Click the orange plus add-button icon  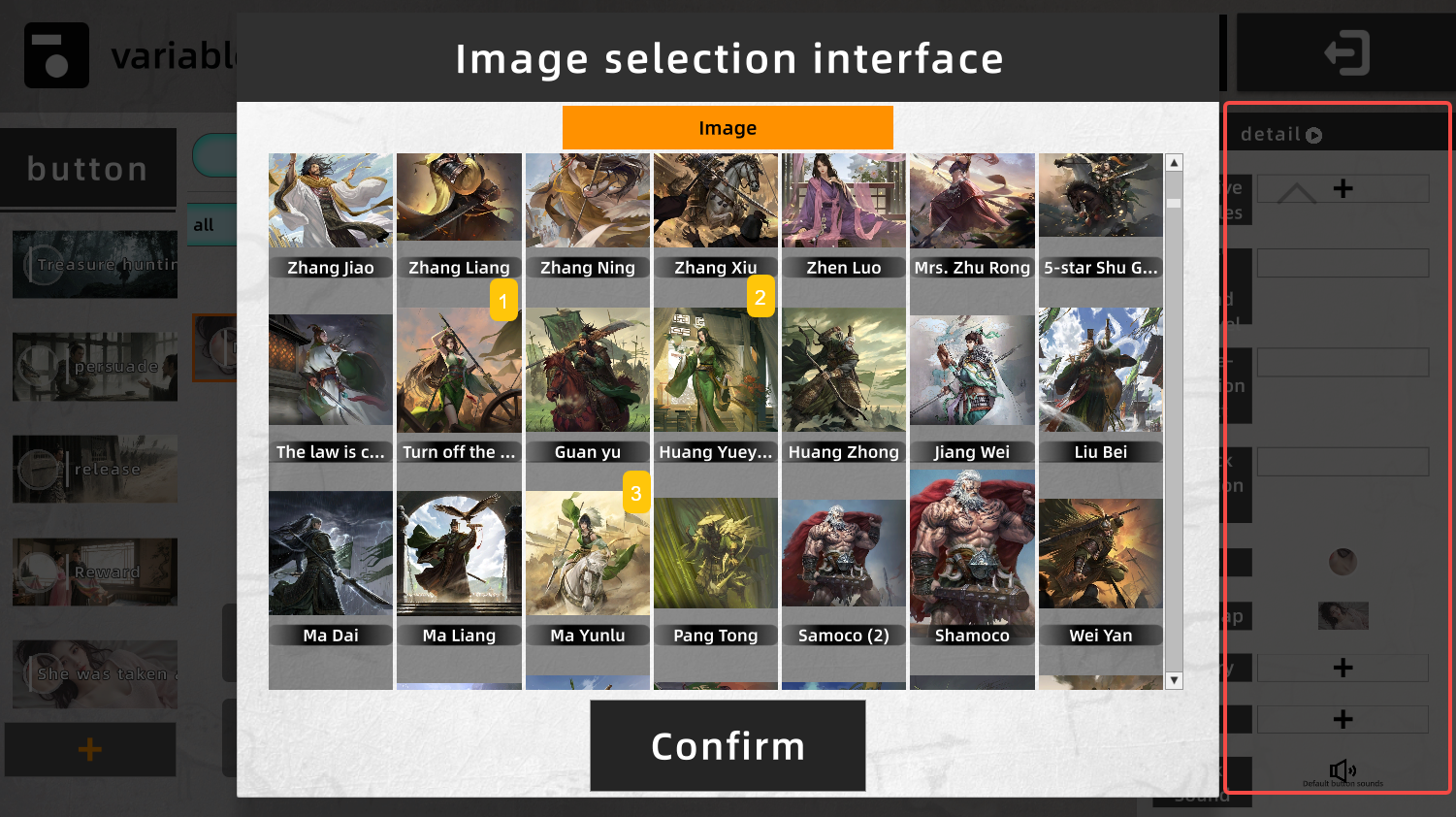pos(90,749)
